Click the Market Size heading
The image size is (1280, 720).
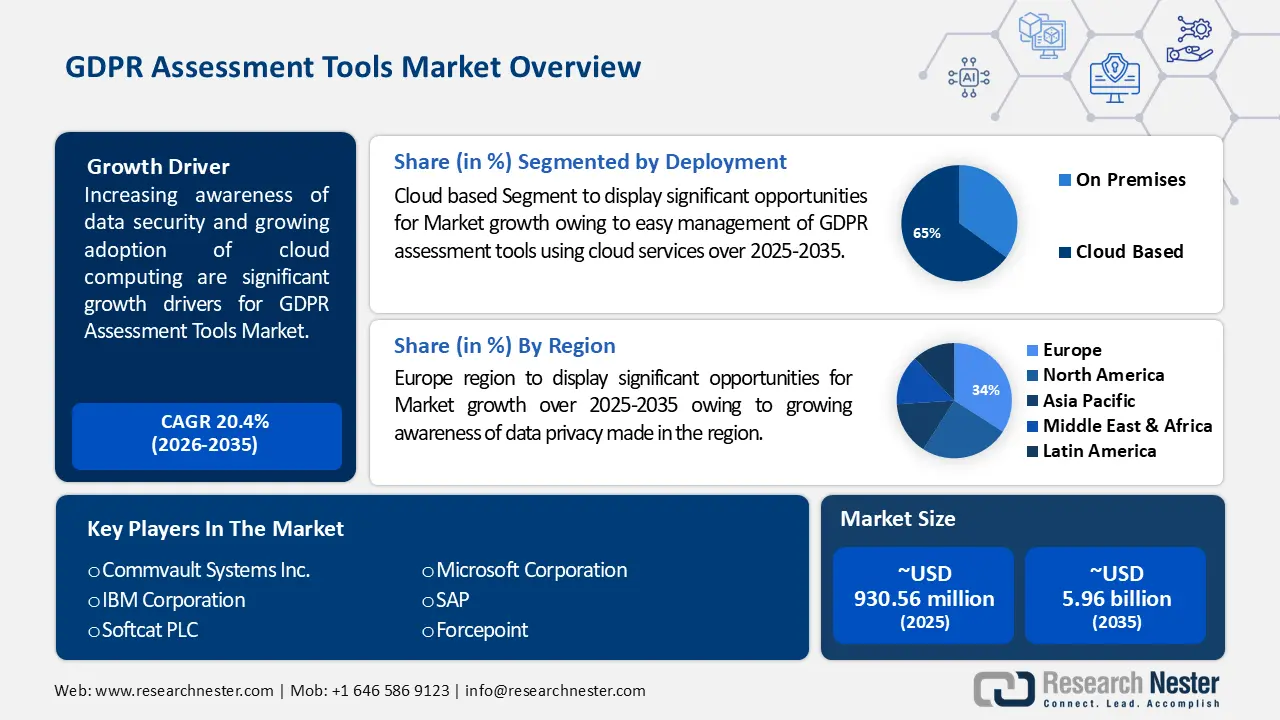tap(897, 519)
